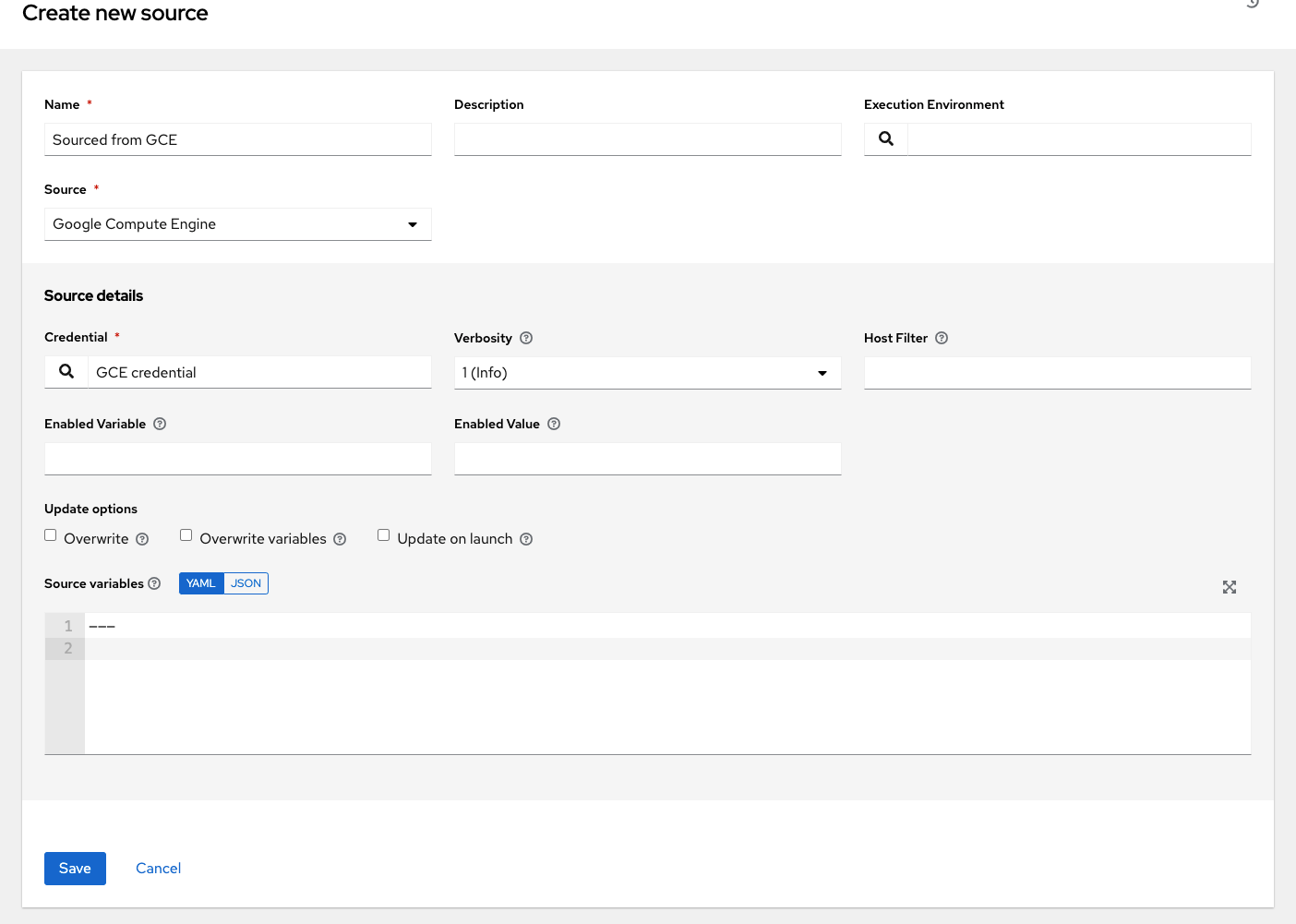Check the Overwrite variables option
Image resolution: width=1296 pixels, height=924 pixels.
click(x=186, y=534)
